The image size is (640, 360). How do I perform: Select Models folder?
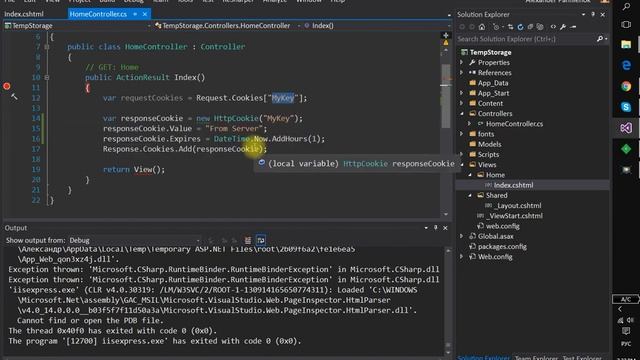coord(489,144)
